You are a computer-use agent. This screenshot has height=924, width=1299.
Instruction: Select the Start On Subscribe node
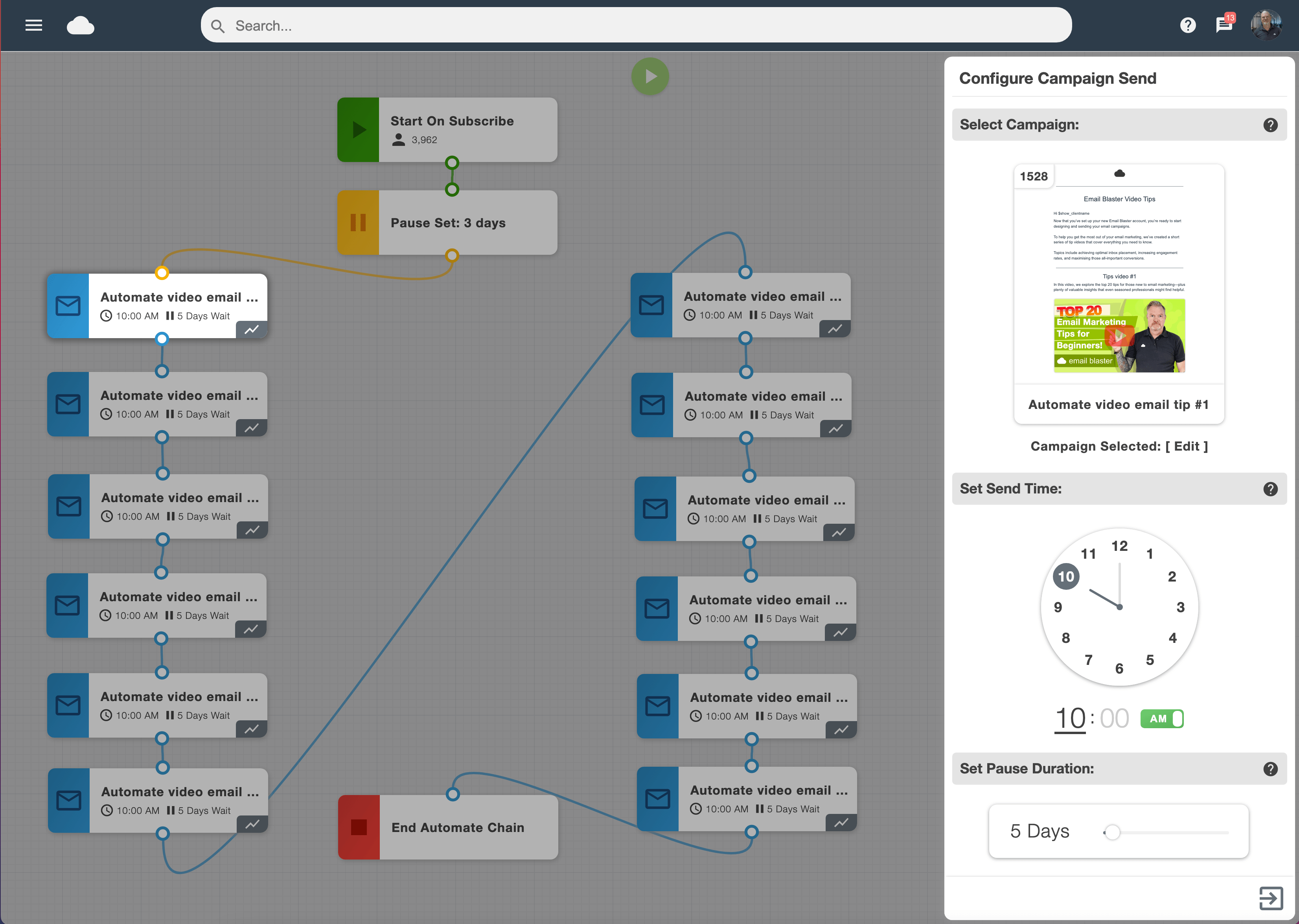click(447, 130)
